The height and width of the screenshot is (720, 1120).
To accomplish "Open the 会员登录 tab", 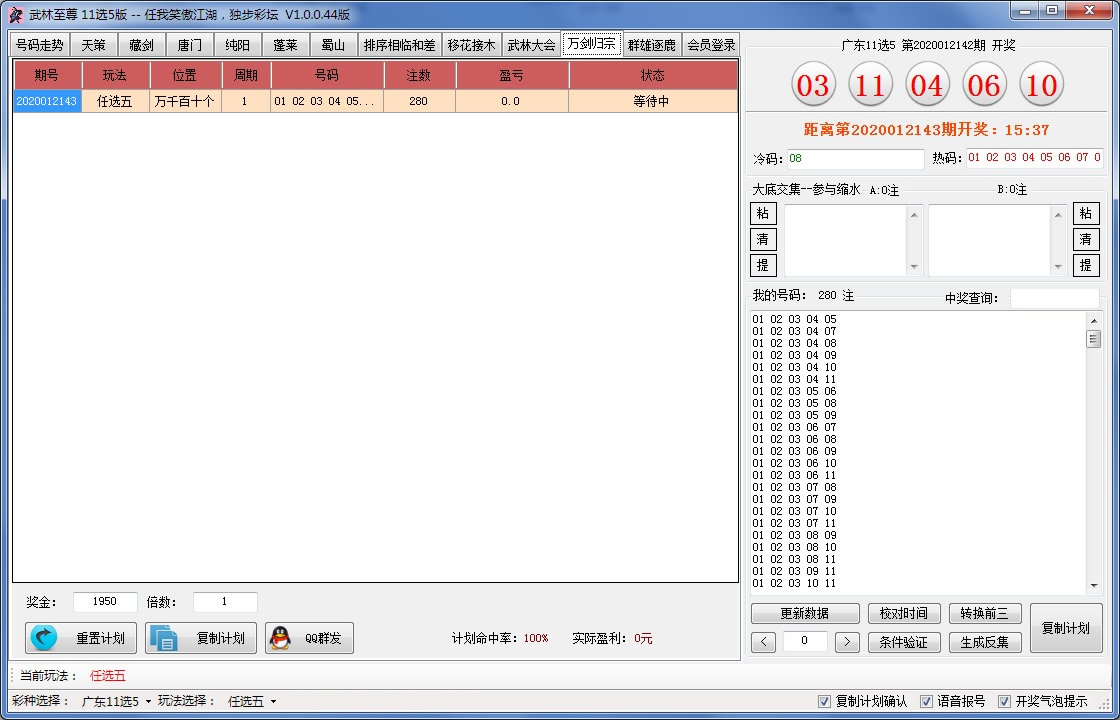I will coord(711,45).
